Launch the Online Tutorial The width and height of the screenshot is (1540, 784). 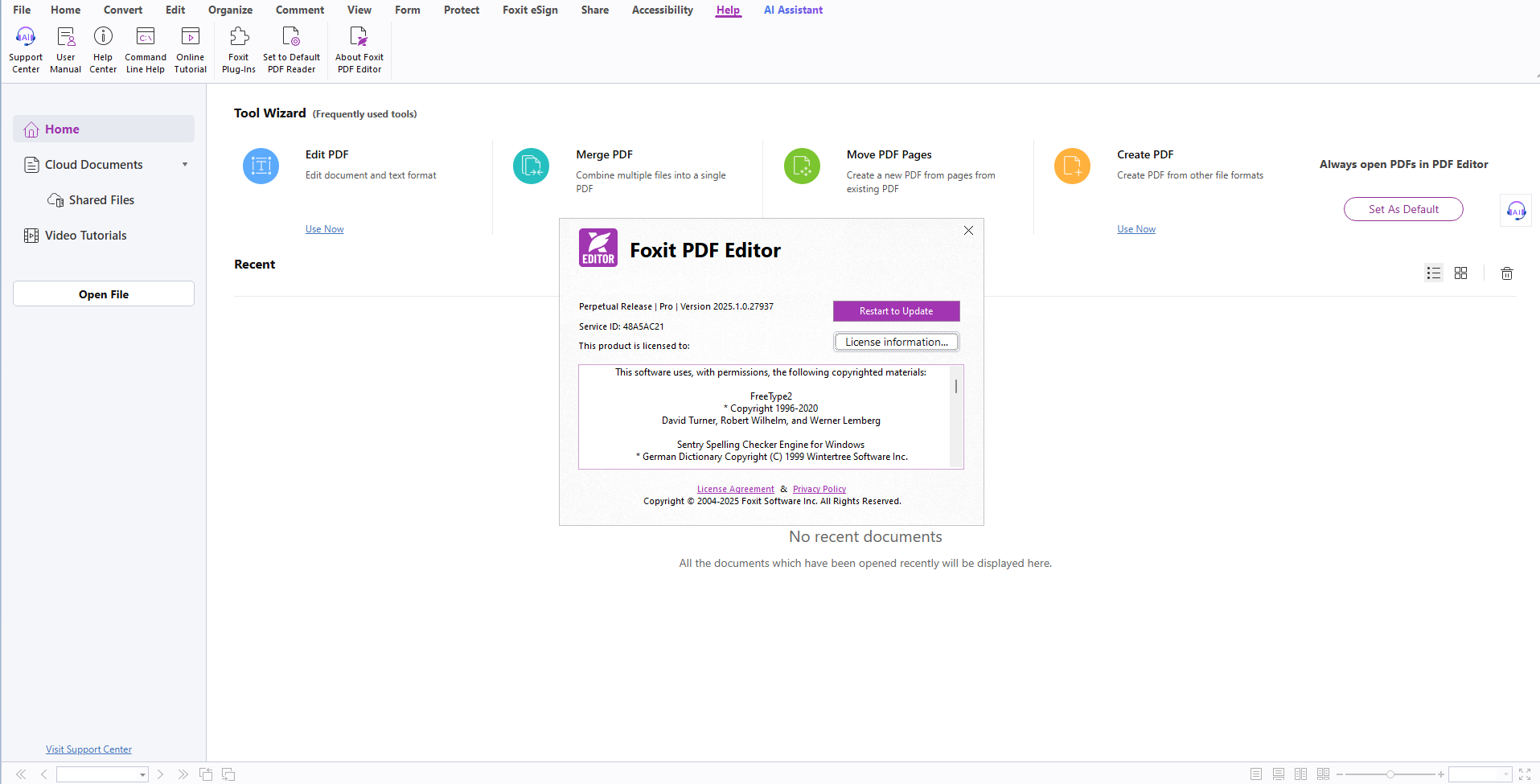click(191, 50)
